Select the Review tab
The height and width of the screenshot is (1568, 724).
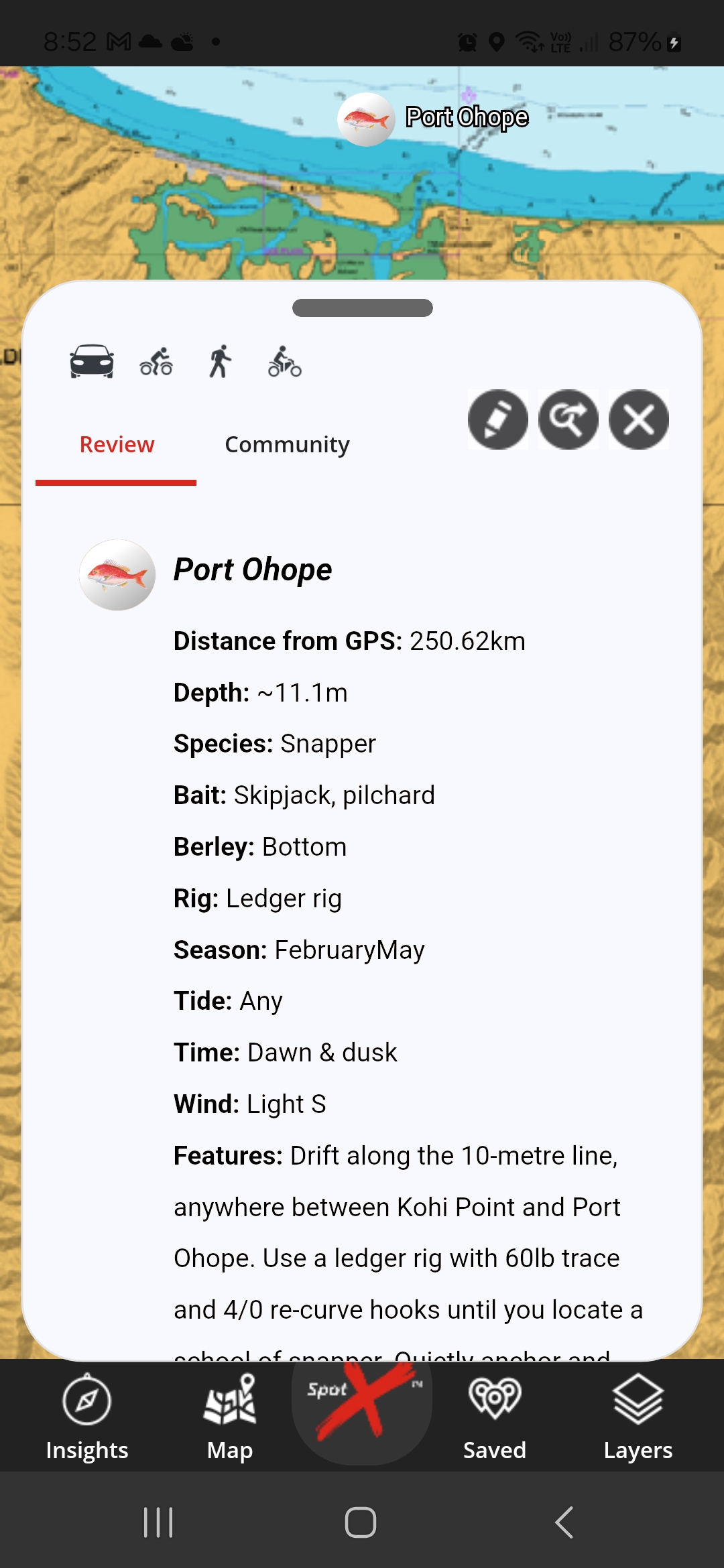(117, 445)
